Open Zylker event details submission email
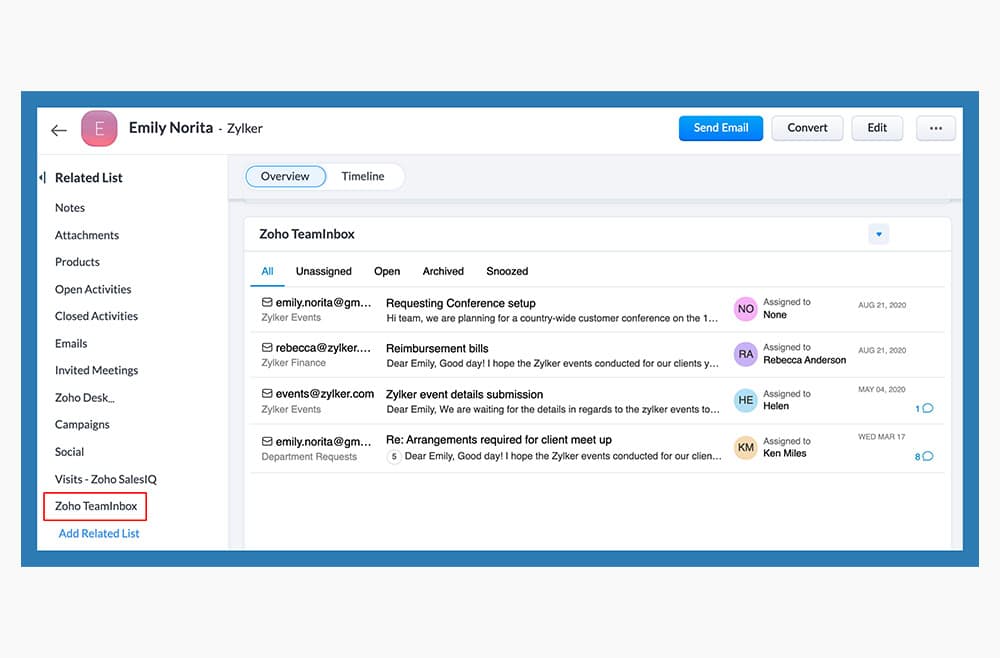Viewport: 1000px width, 658px height. pos(464,395)
